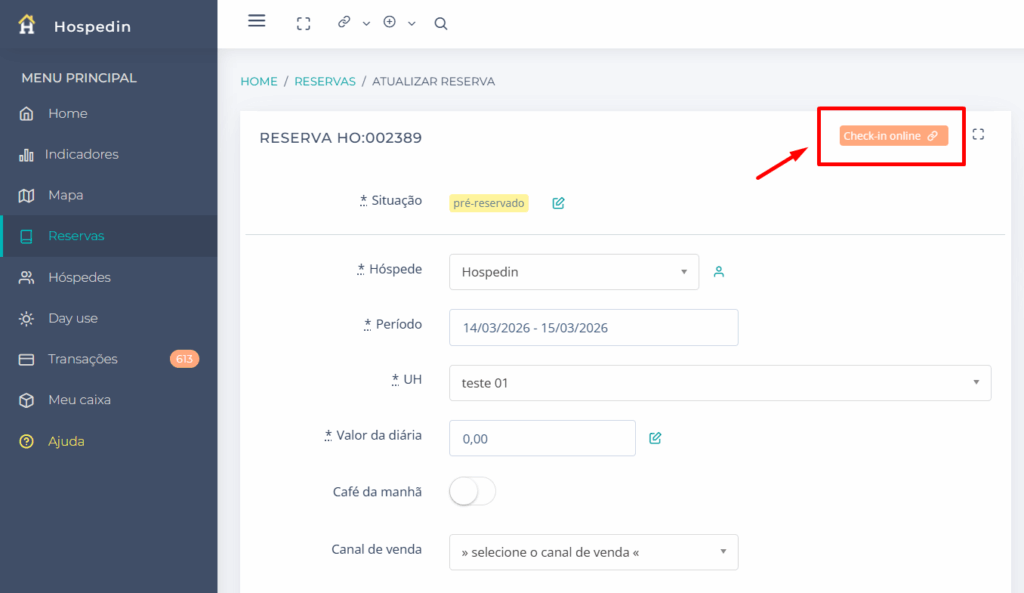This screenshot has width=1024, height=593.
Task: Navigate to RESERVAS via the breadcrumb
Action: pos(325,81)
